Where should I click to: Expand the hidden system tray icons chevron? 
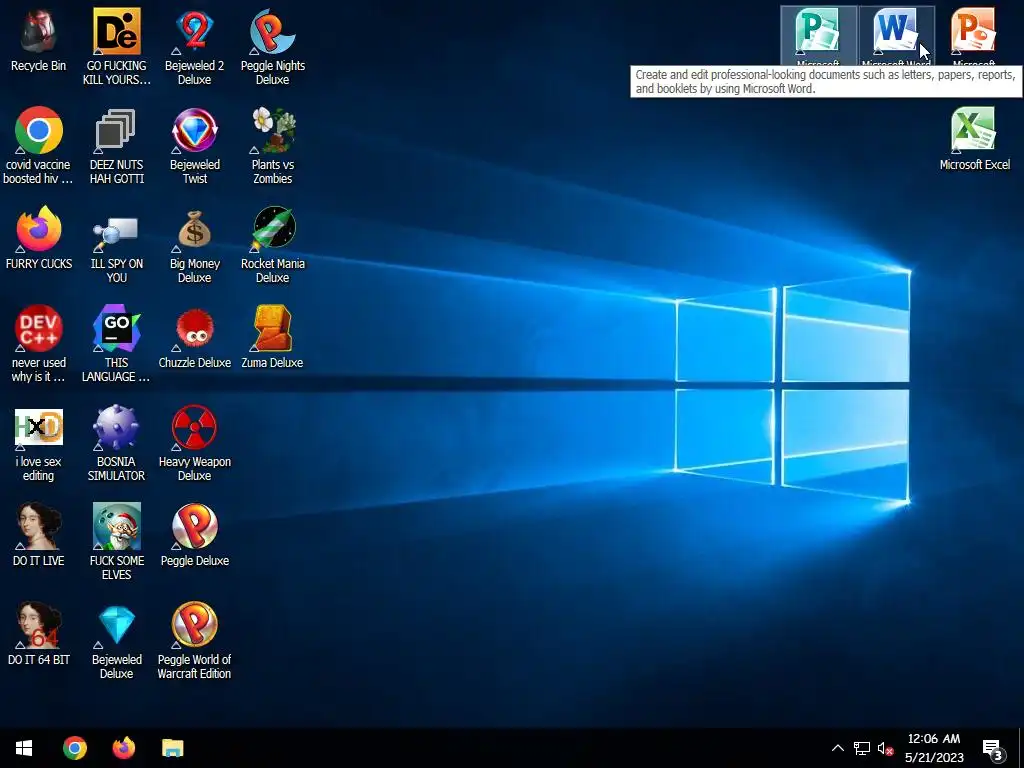pyautogui.click(x=838, y=748)
